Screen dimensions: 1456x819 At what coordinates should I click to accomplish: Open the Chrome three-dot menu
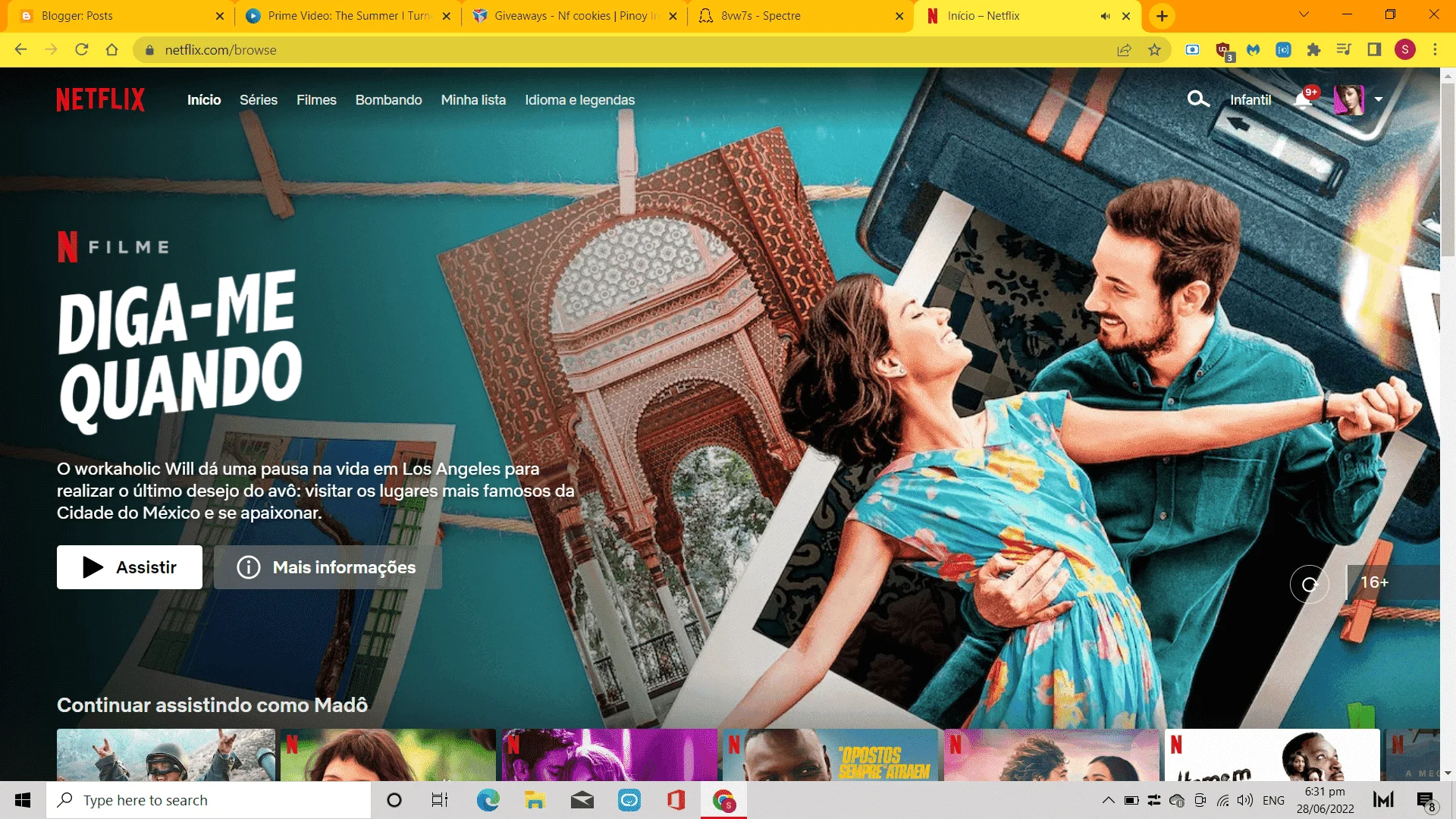(1435, 50)
